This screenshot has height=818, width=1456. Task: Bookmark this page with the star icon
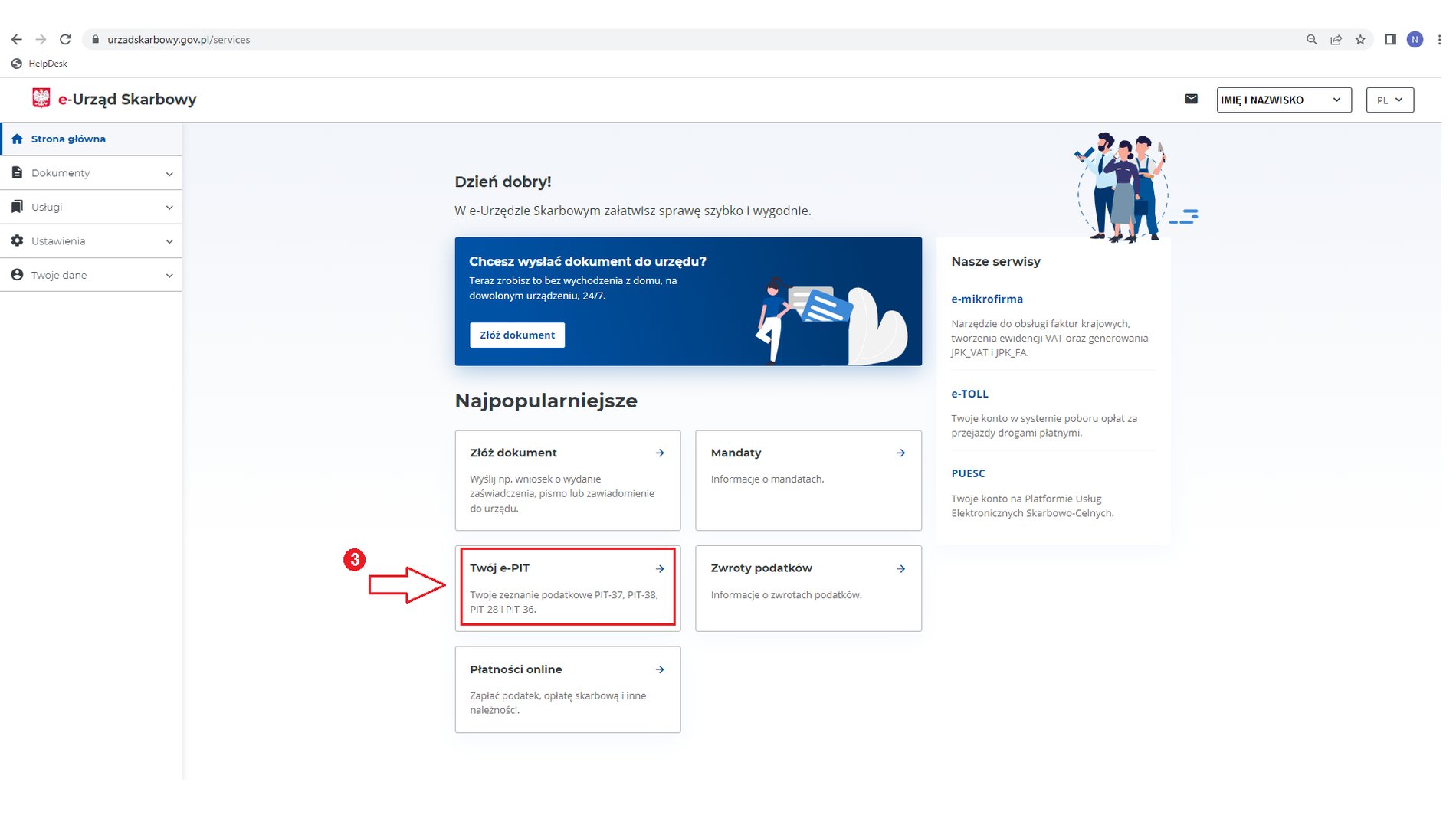[1360, 39]
